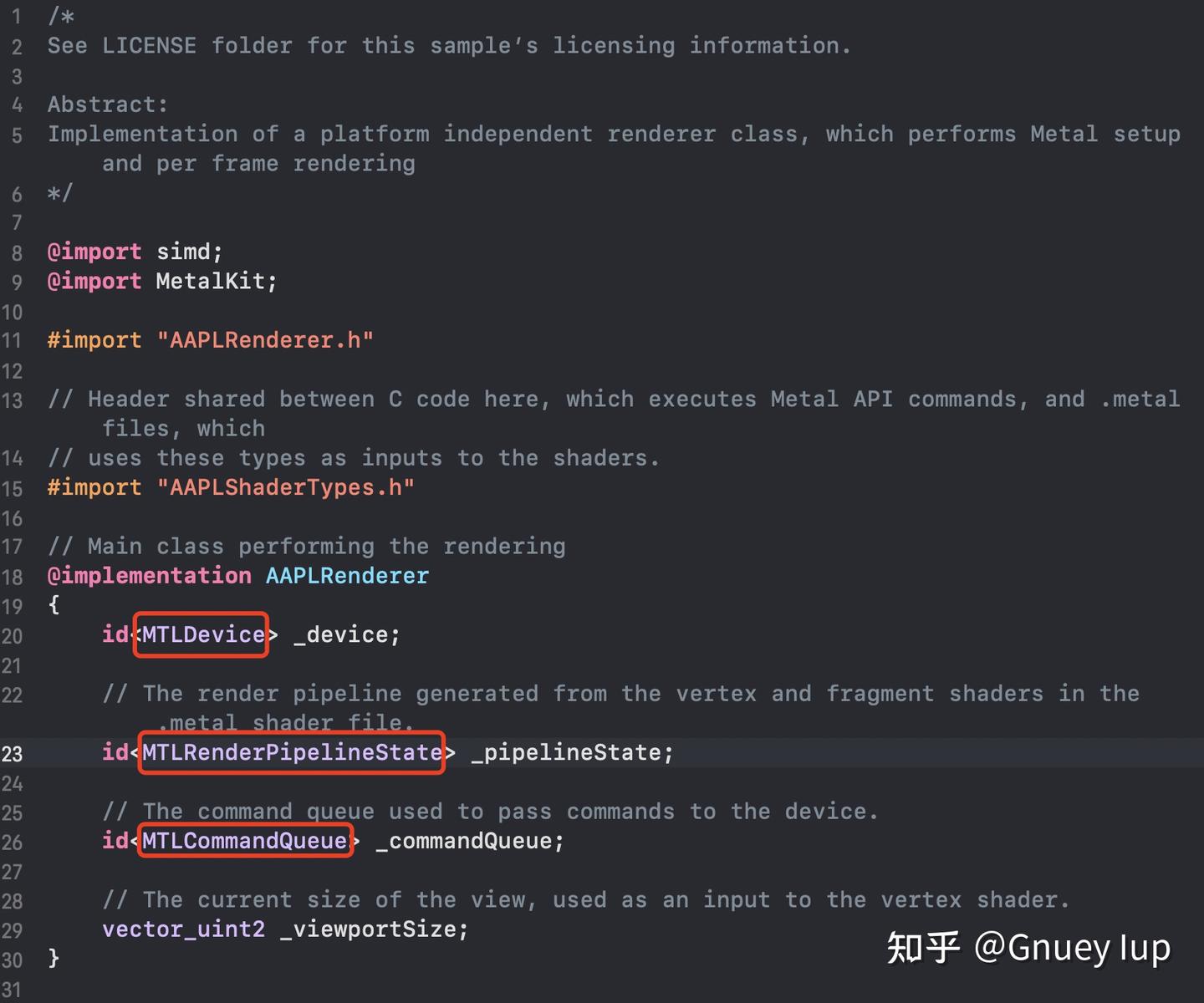Click the MTLRenderPipelineState type name
This screenshot has height=1003, width=1204.
coord(291,752)
